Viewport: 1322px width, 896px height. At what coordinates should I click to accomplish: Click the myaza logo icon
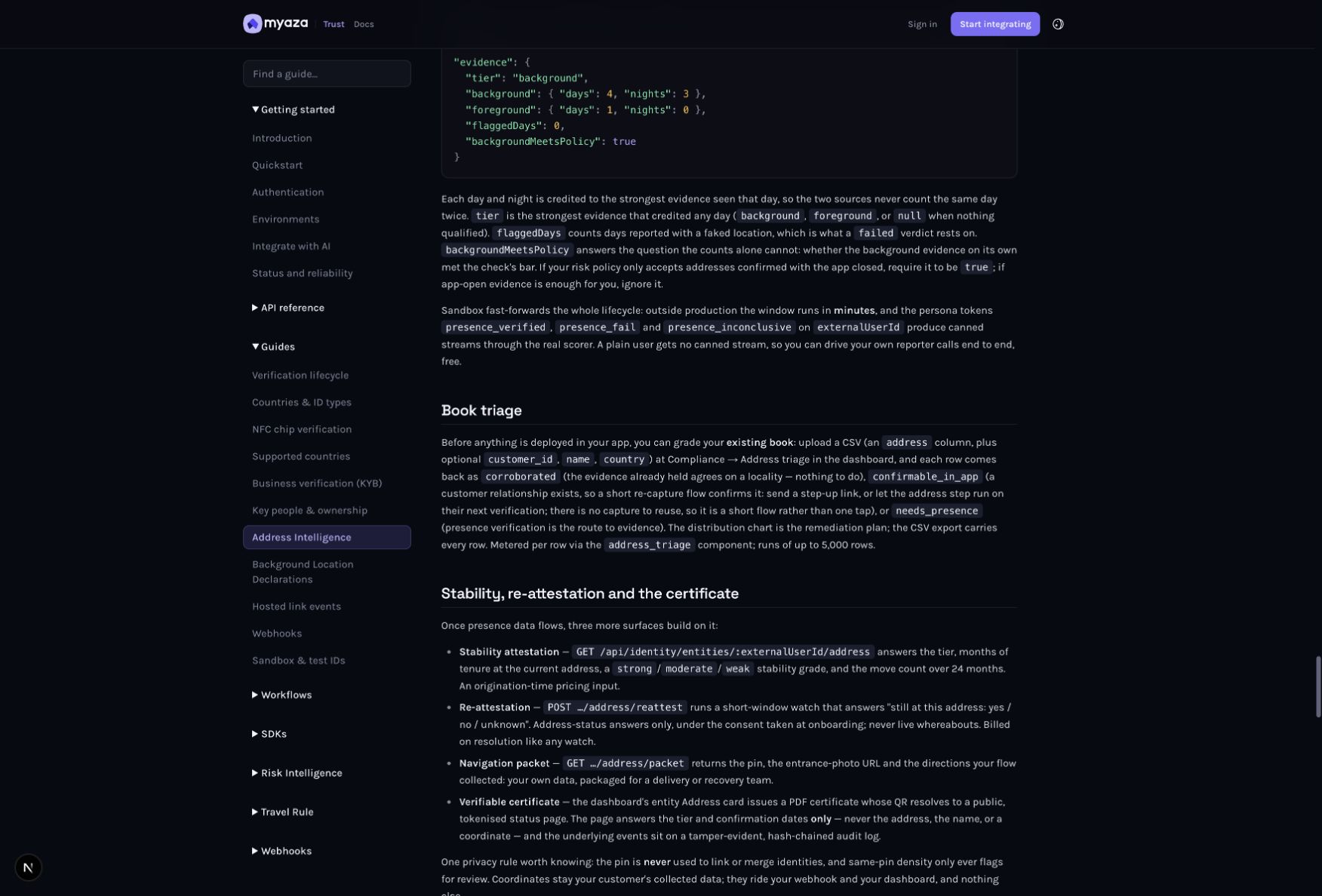[x=252, y=24]
